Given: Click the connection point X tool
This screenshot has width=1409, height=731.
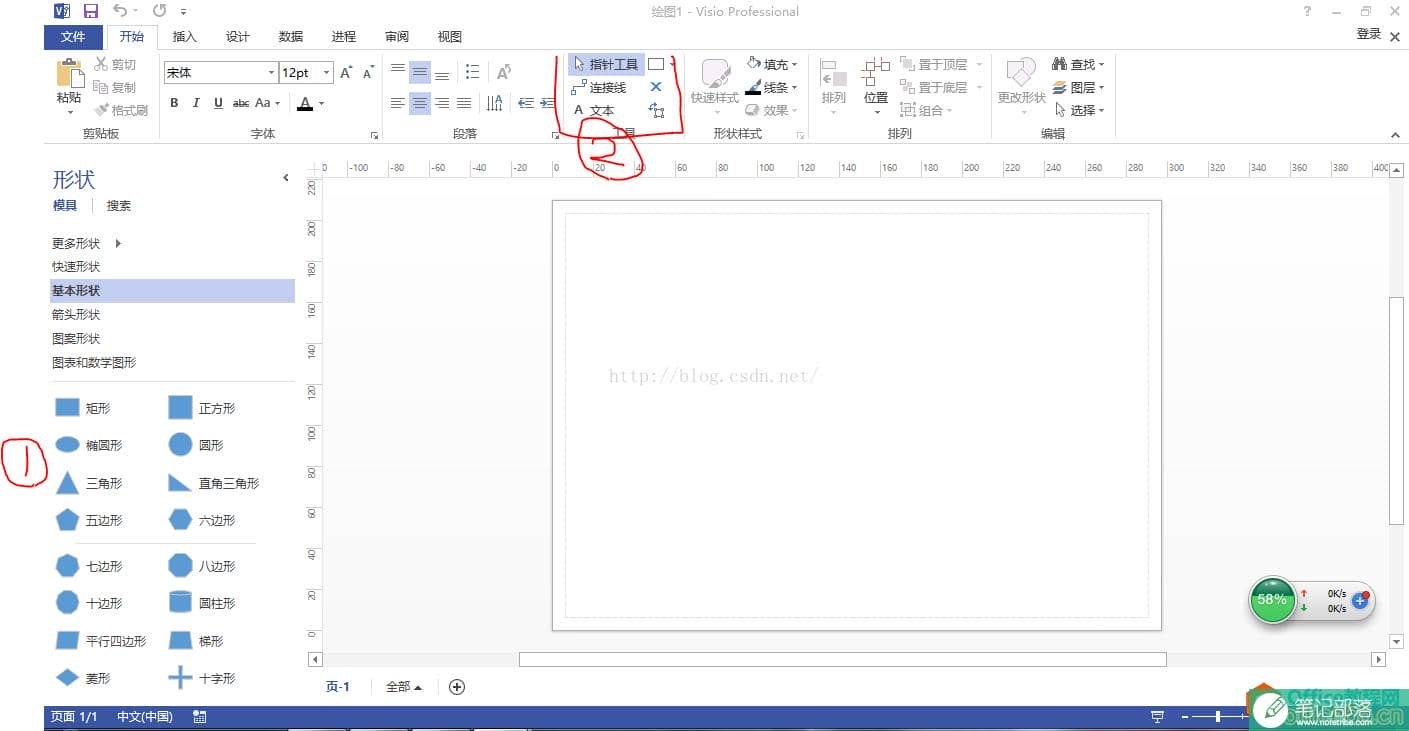Looking at the screenshot, I should [656, 87].
